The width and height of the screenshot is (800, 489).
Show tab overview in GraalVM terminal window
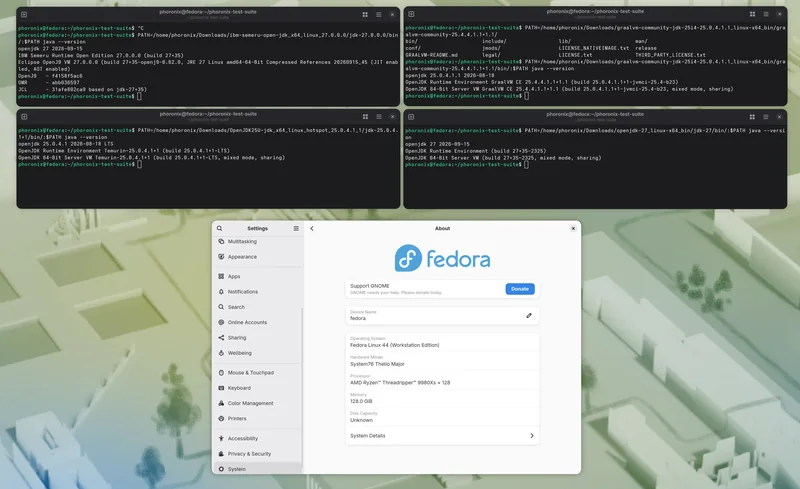pyautogui.click(x=752, y=14)
